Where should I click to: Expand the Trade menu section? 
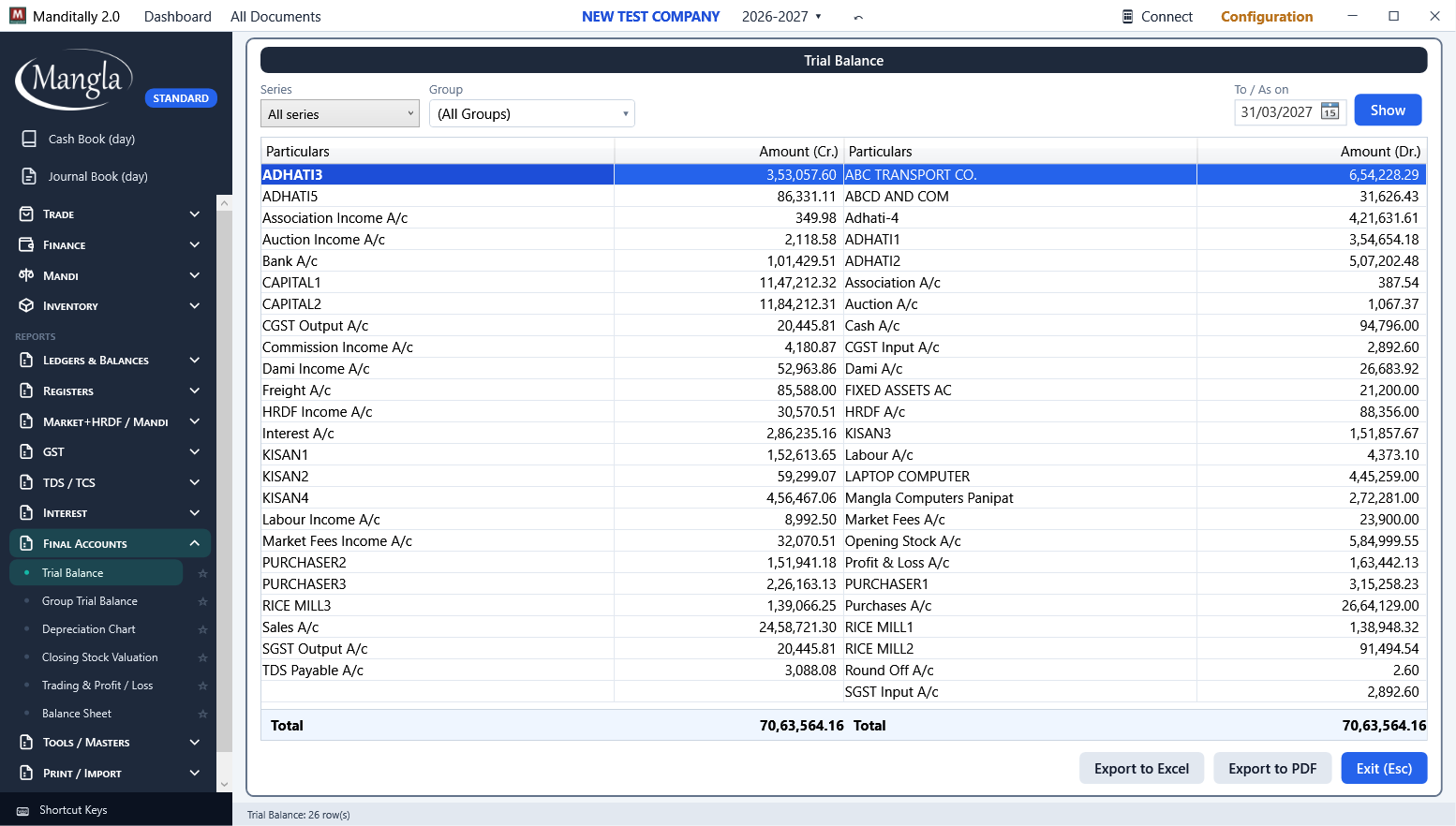110,214
